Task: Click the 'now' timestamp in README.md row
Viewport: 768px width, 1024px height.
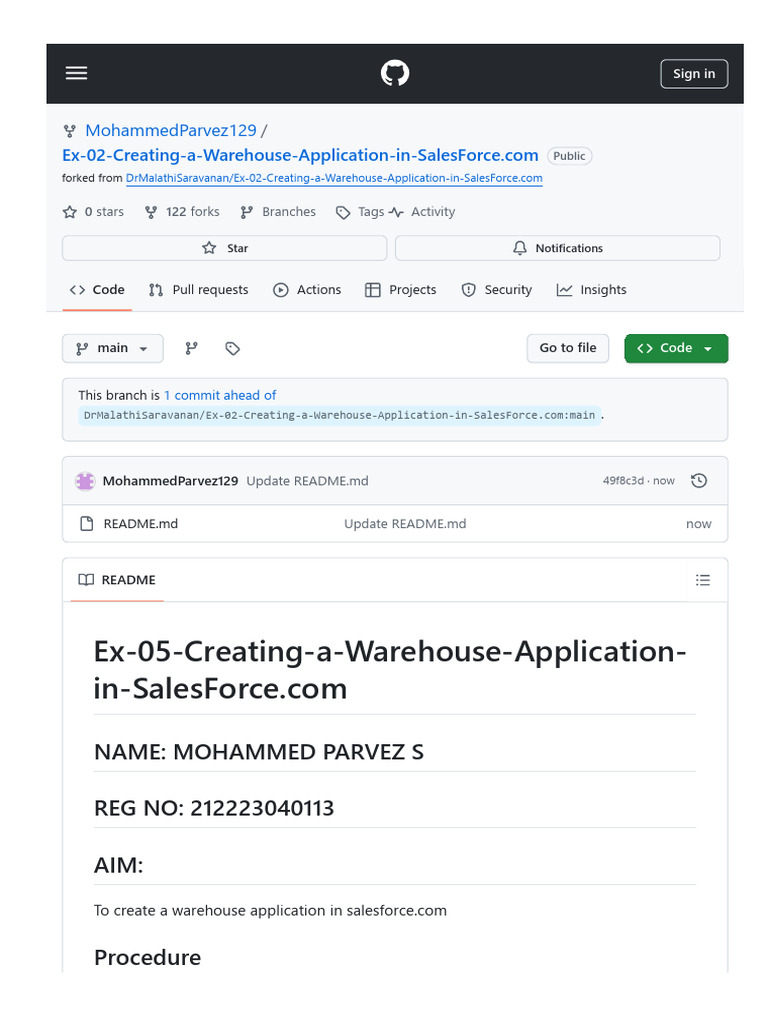Action: coord(699,524)
